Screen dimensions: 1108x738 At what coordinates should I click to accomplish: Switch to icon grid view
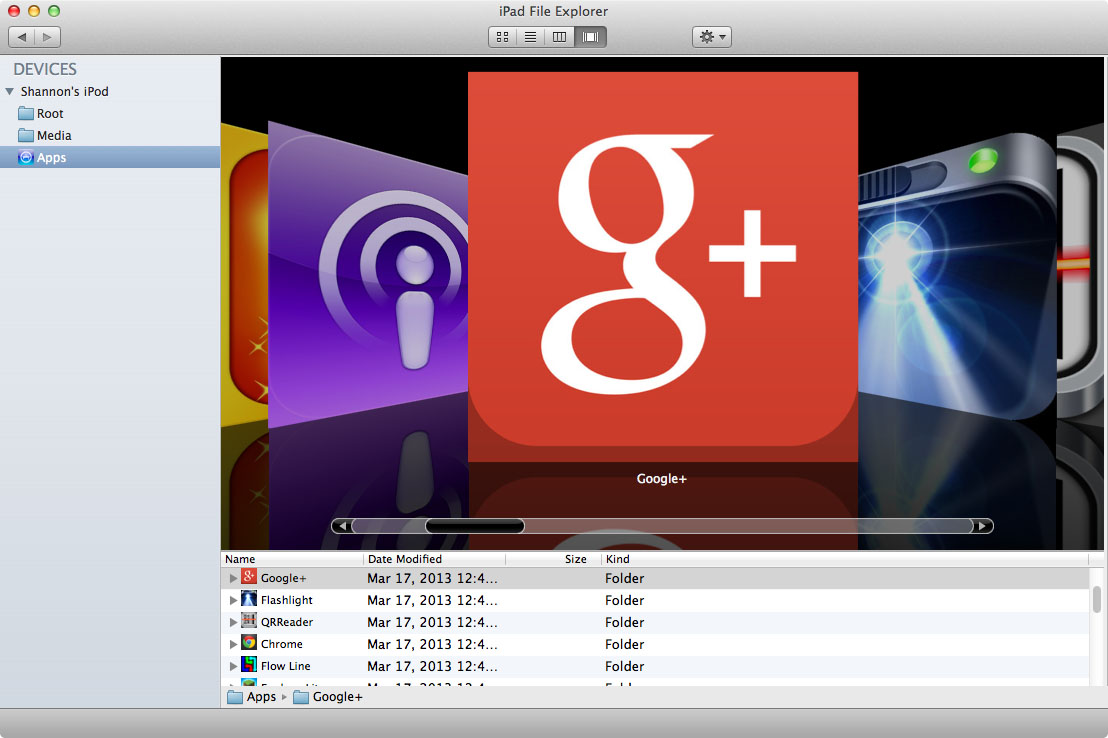(x=502, y=37)
